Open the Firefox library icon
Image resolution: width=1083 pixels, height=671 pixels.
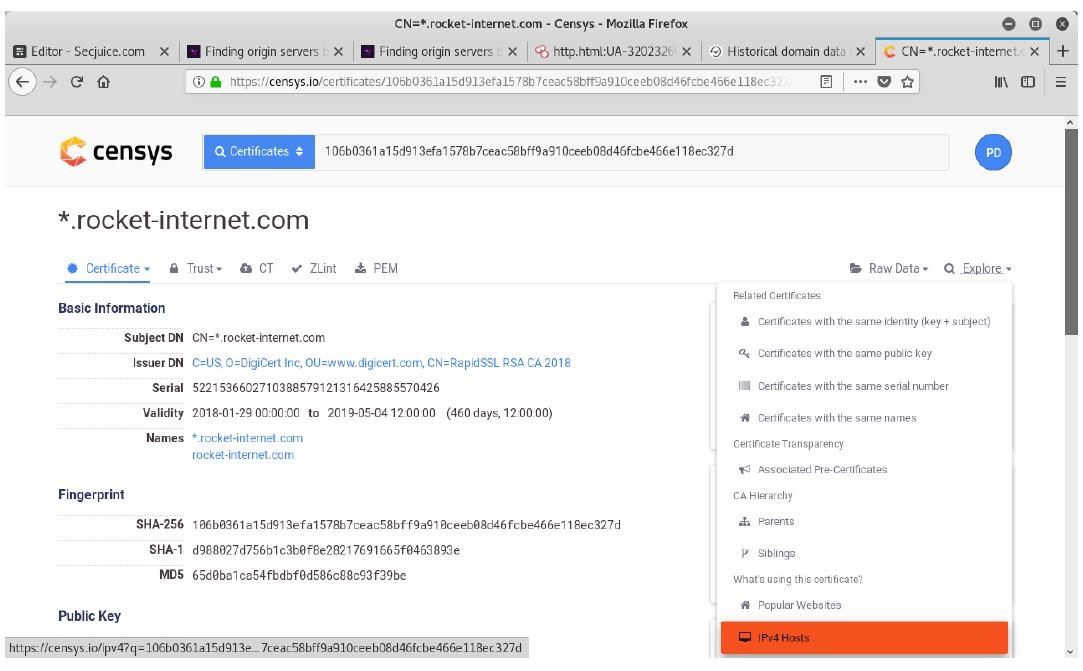click(x=1001, y=82)
